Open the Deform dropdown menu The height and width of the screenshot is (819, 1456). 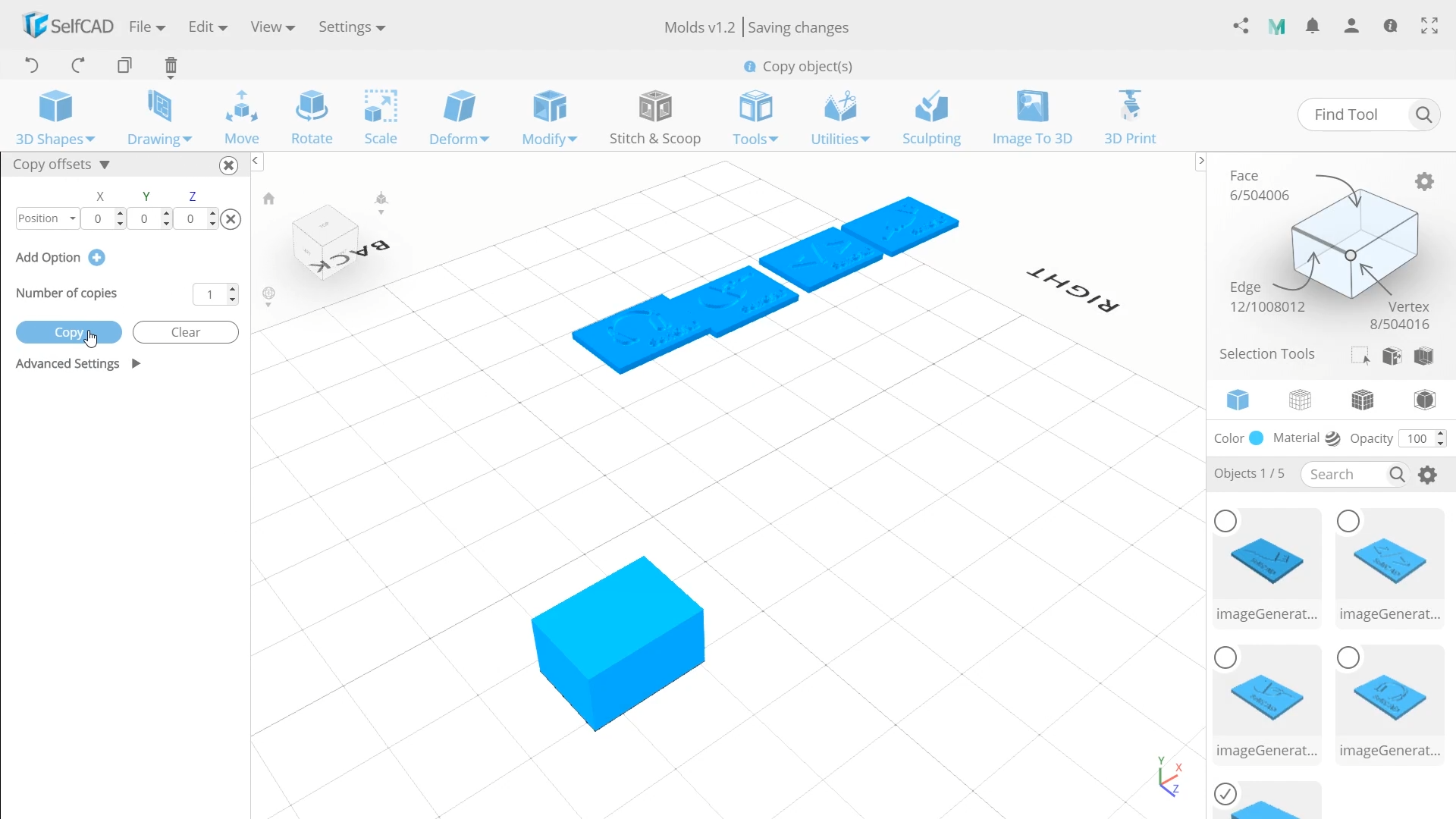click(x=459, y=118)
